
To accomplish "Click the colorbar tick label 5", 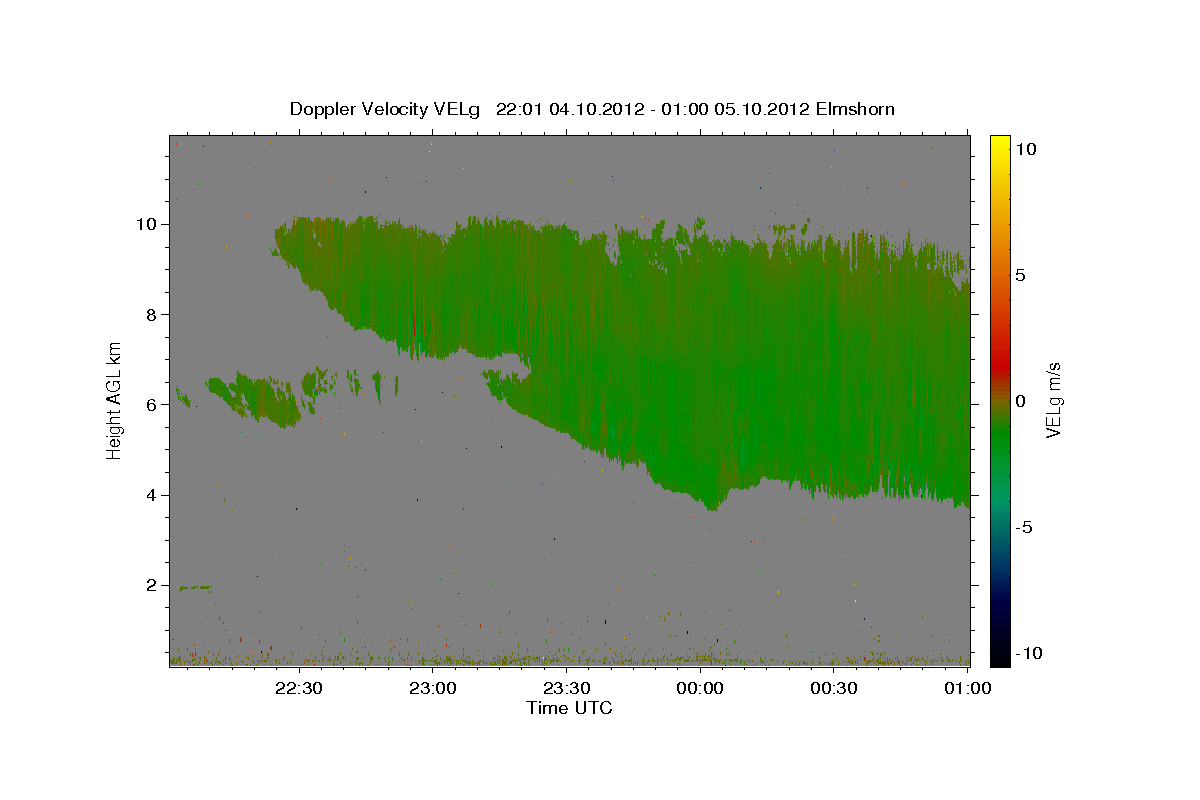I will point(1020,275).
